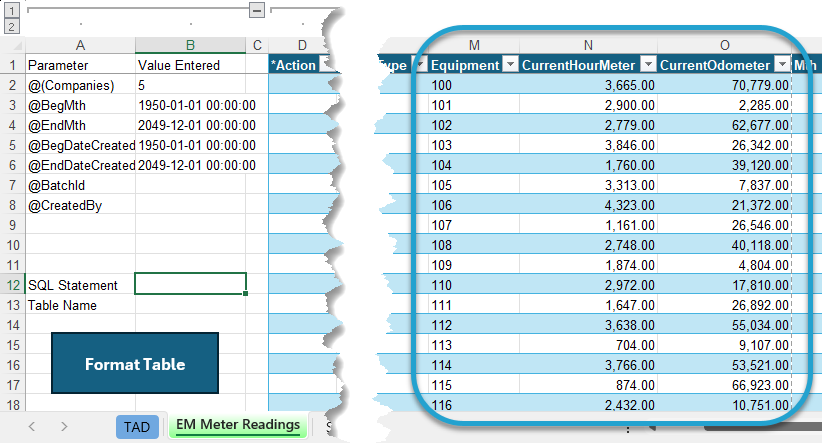This screenshot has height=443, width=822.
Task: Open the Equipment column filter dropdown
Action: pos(510,64)
